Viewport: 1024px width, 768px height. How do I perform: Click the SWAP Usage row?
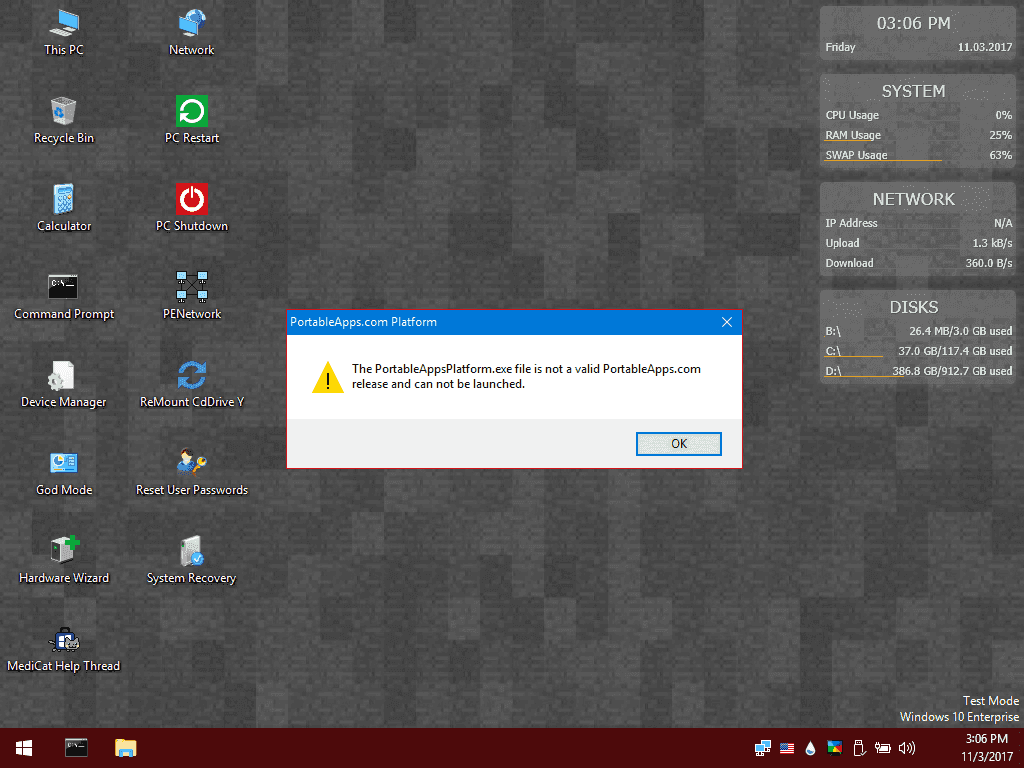coord(918,155)
